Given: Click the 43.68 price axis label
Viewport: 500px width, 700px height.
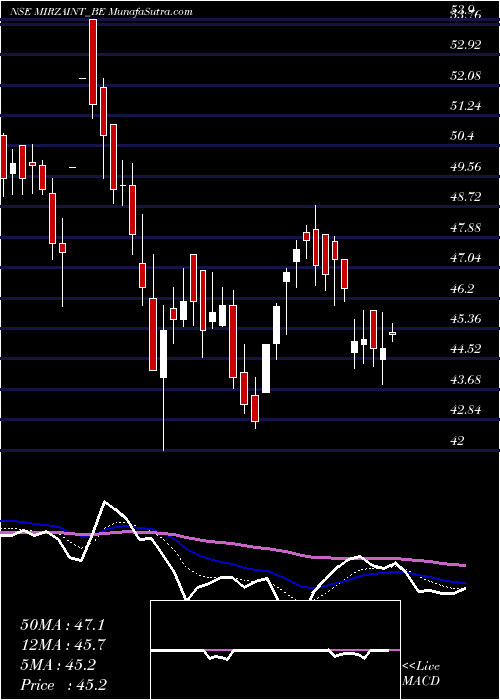Looking at the screenshot, I should [466, 380].
